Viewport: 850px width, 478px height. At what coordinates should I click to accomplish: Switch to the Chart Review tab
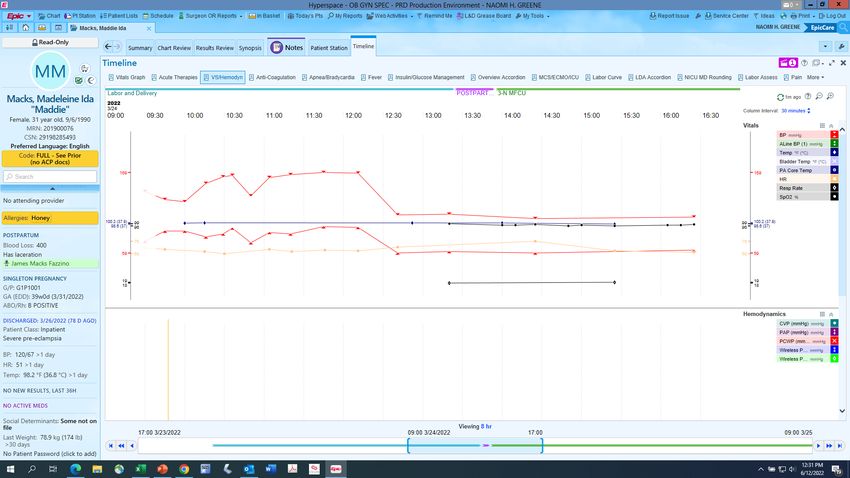(174, 48)
